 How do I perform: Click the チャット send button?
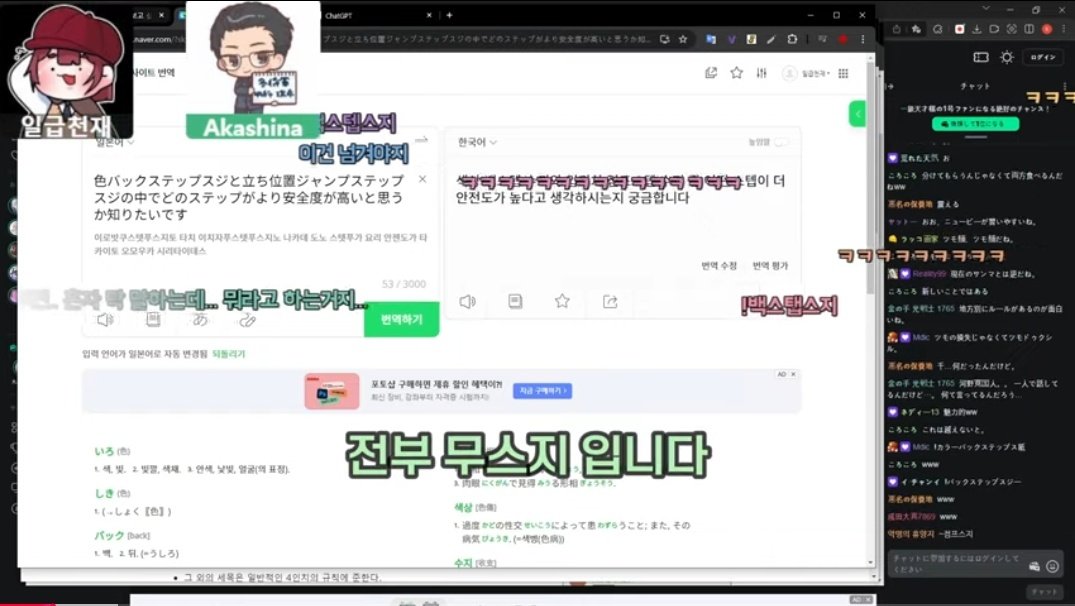click(x=1045, y=591)
